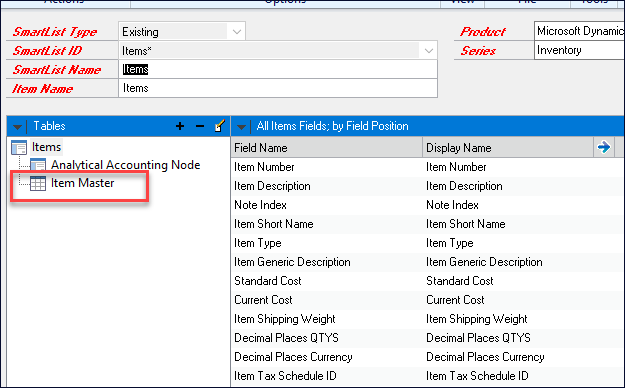Click the Series label
Viewport: 625px width, 388px height.
coord(478,51)
